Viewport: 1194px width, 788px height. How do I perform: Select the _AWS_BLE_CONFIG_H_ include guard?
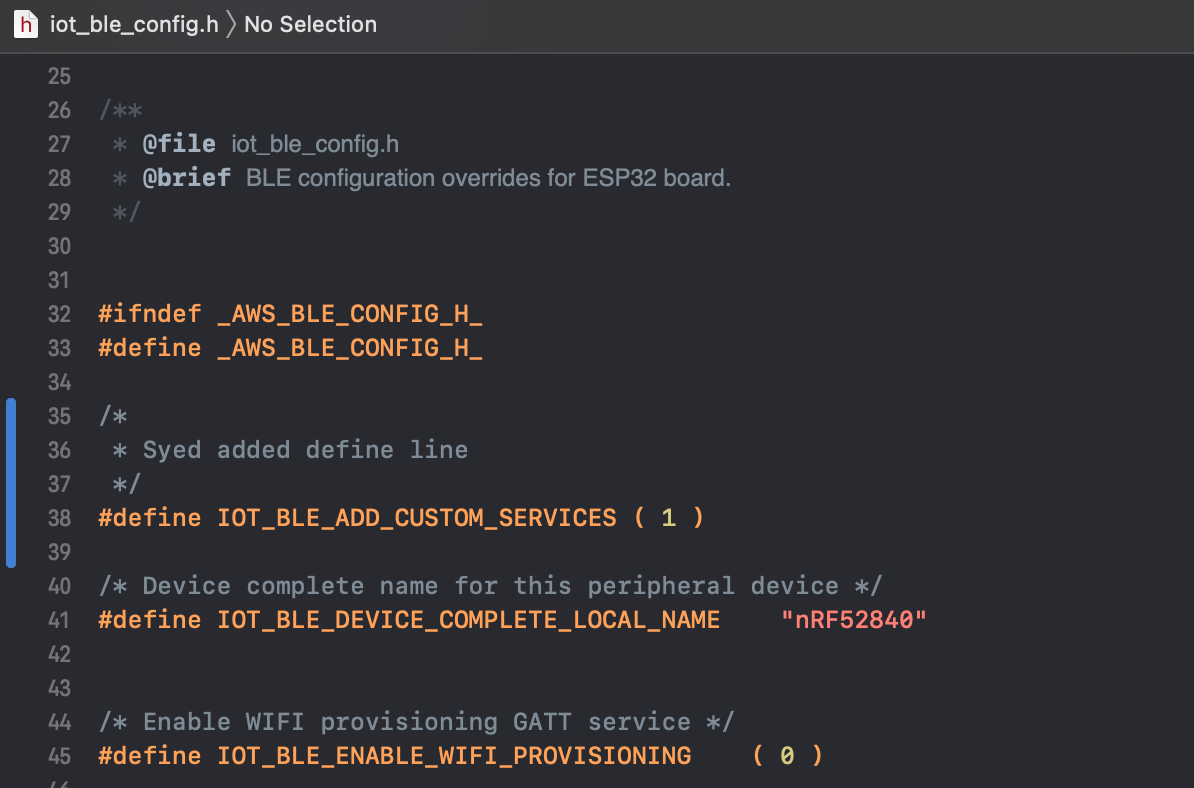pyautogui.click(x=350, y=313)
